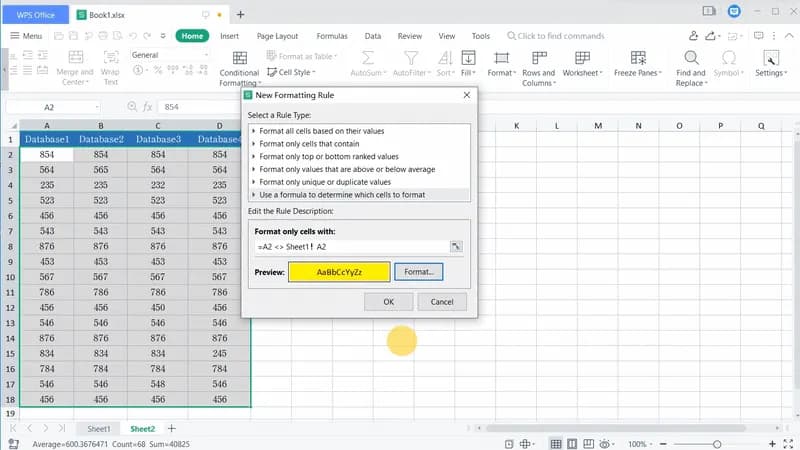Open a new document tab with plus
Screen dimensions: 800x450
240,15
